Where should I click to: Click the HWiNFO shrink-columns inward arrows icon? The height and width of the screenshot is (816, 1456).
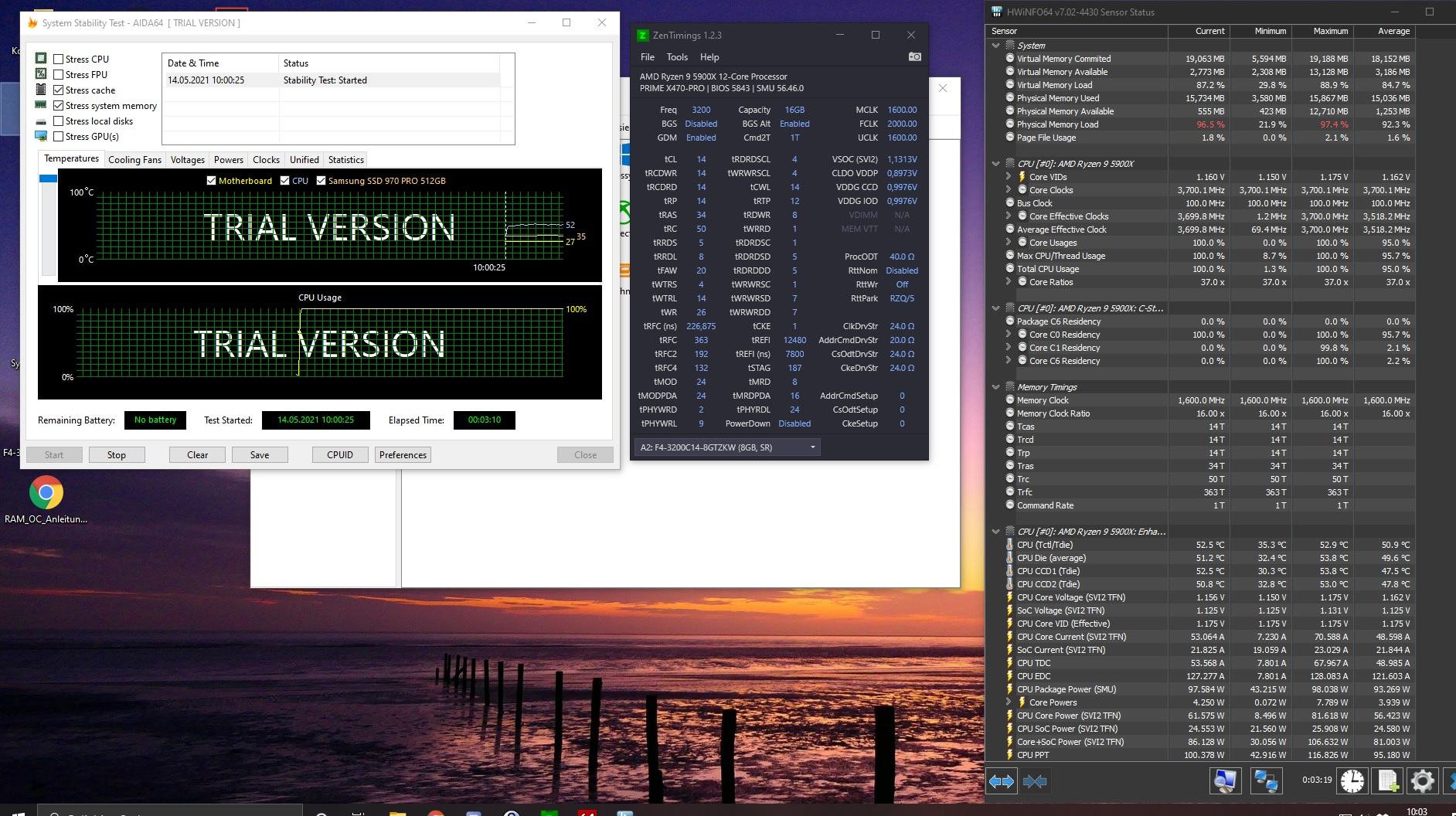click(1035, 781)
